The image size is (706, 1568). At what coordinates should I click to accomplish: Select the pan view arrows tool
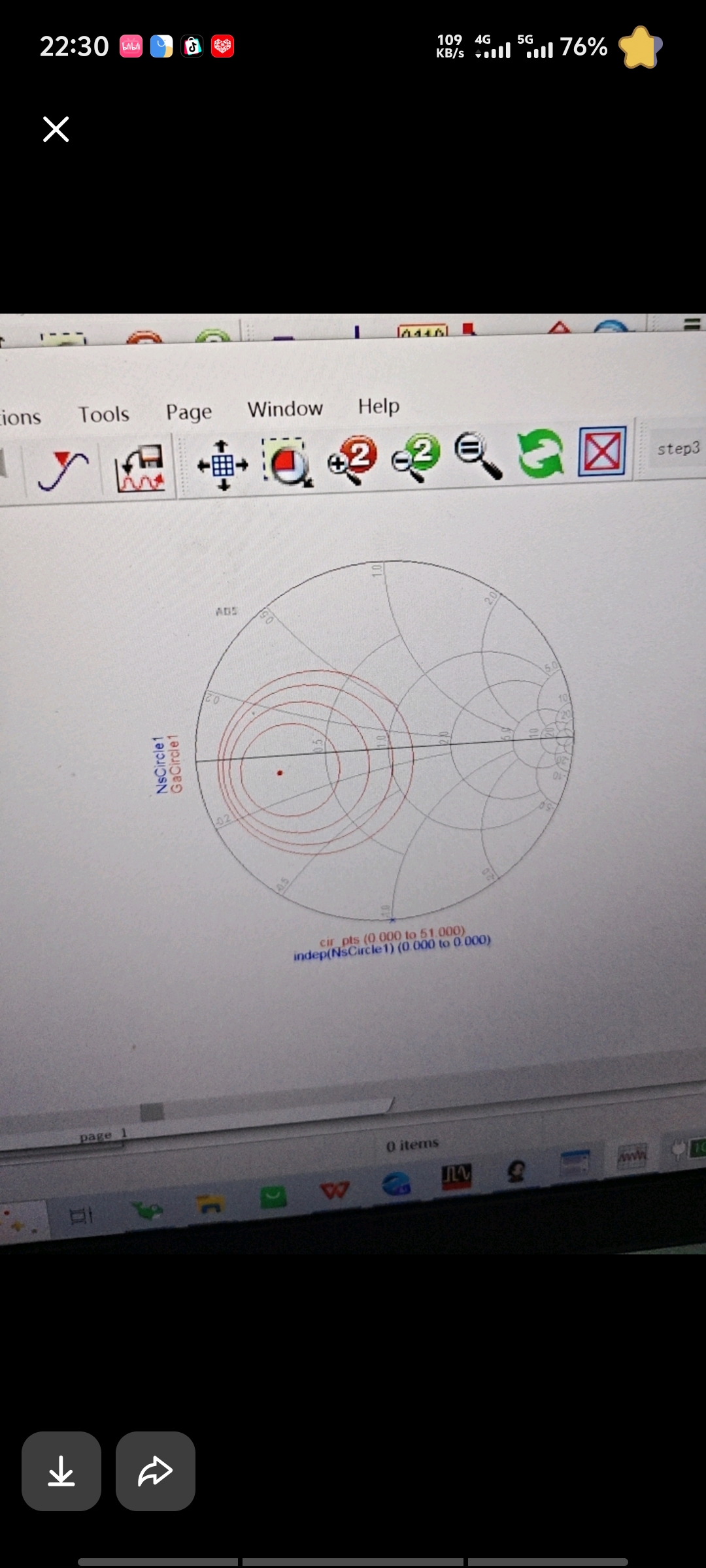click(223, 465)
